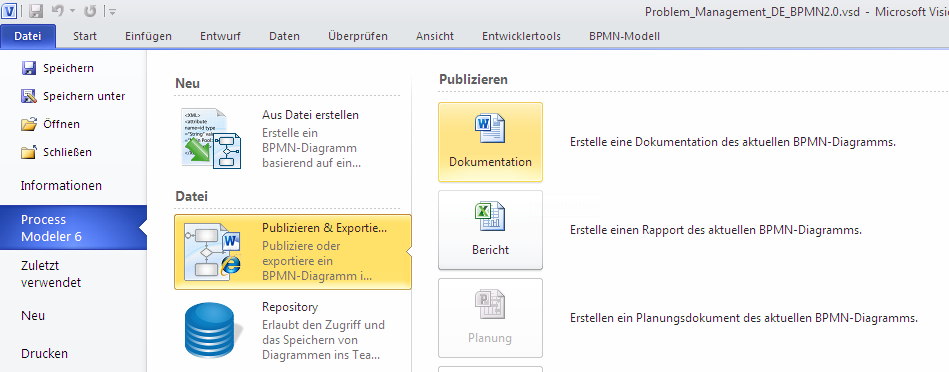Open the Customize Quick Access Toolbar dropdown
Image resolution: width=949 pixels, height=372 pixels.
(x=113, y=11)
